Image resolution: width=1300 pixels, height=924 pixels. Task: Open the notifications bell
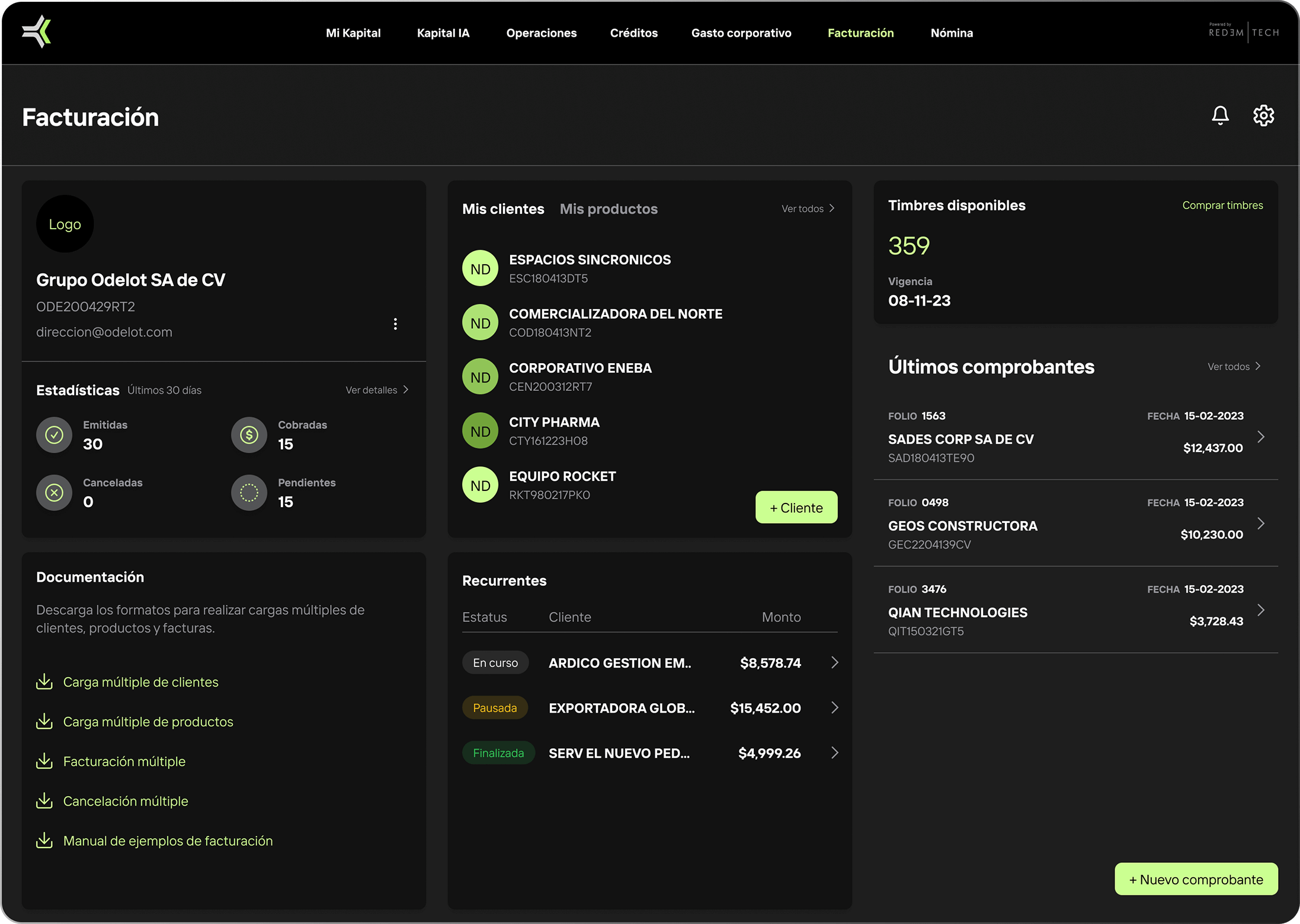[x=1220, y=115]
